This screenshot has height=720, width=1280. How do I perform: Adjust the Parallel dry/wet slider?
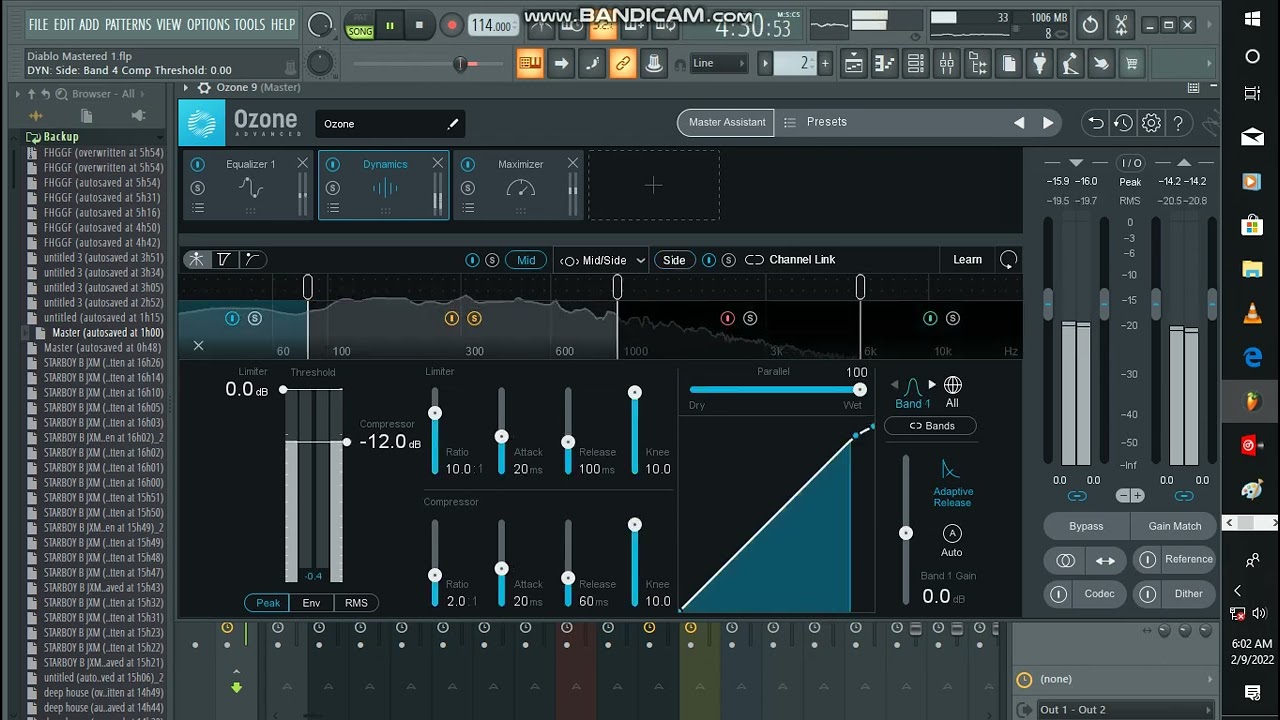click(775, 390)
